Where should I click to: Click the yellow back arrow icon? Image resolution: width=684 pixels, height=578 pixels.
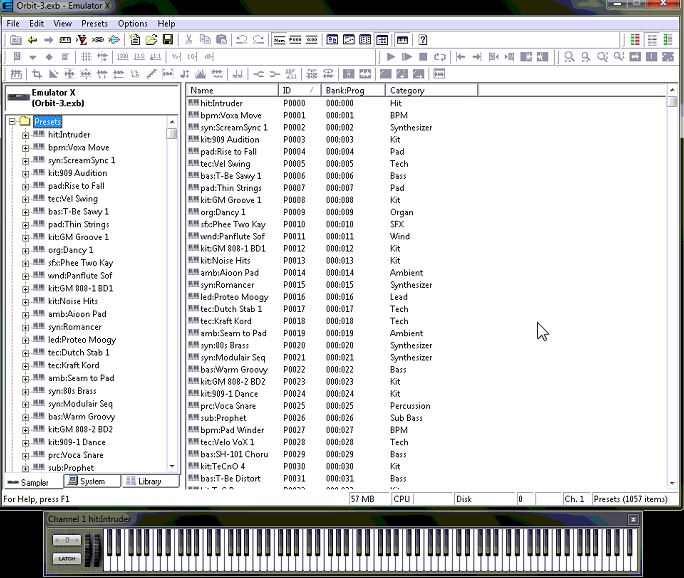(32, 40)
